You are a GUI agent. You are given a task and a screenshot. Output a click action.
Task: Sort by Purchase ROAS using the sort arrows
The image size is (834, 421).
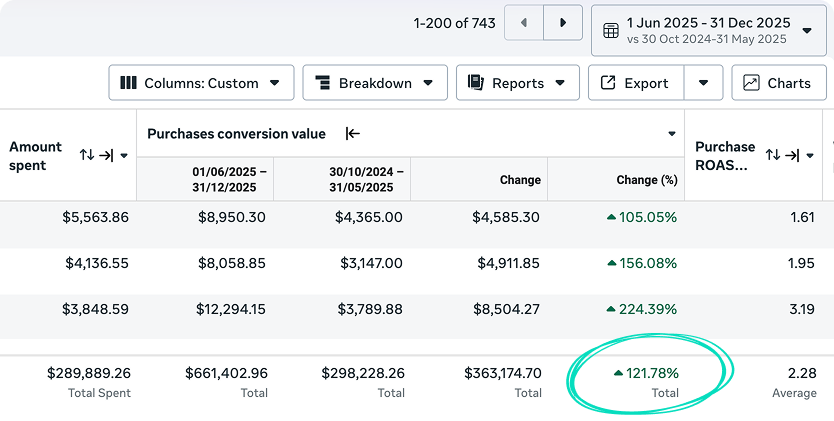click(x=773, y=155)
